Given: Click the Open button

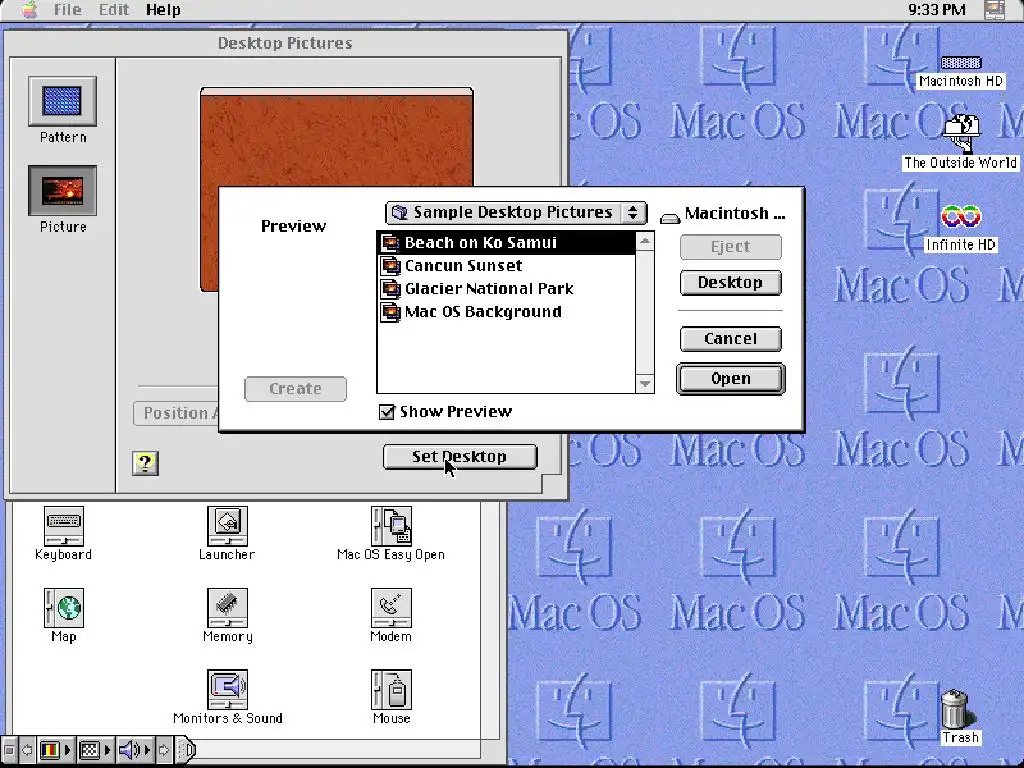Looking at the screenshot, I should (x=731, y=379).
